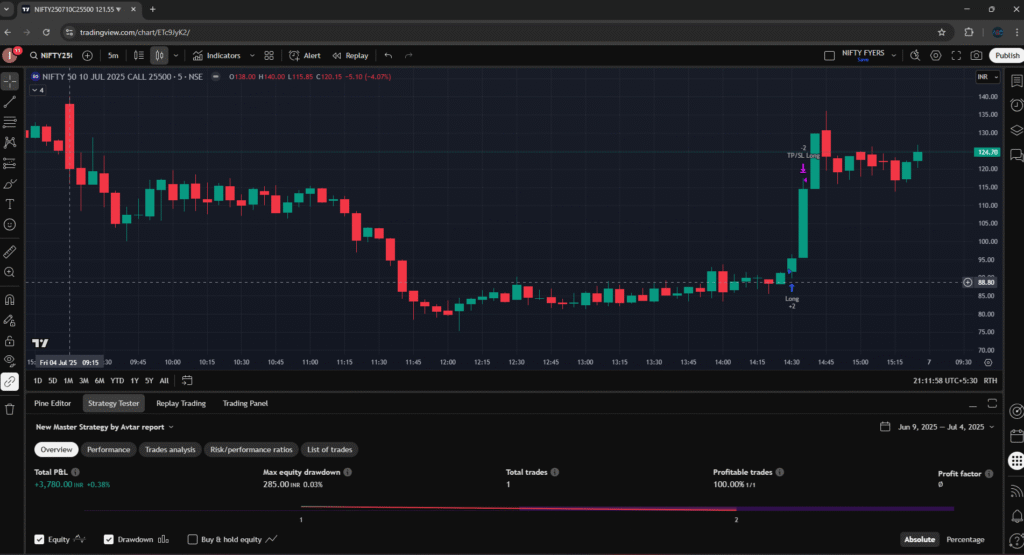Select the Text annotation tool

[x=10, y=204]
